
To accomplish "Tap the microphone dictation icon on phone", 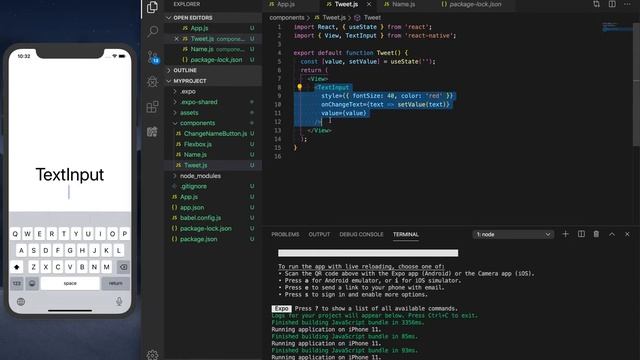I will [119, 302].
